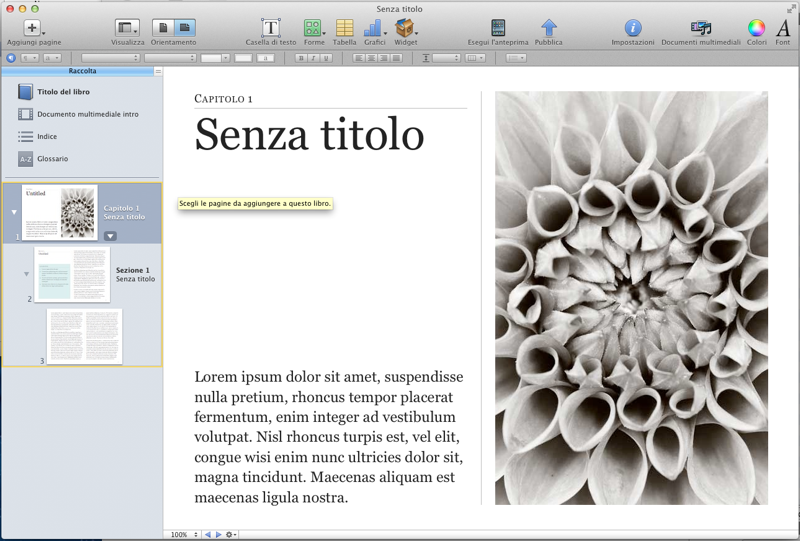Click the Aggiungi pagine plus button
This screenshot has height=541, width=800.
click(32, 28)
